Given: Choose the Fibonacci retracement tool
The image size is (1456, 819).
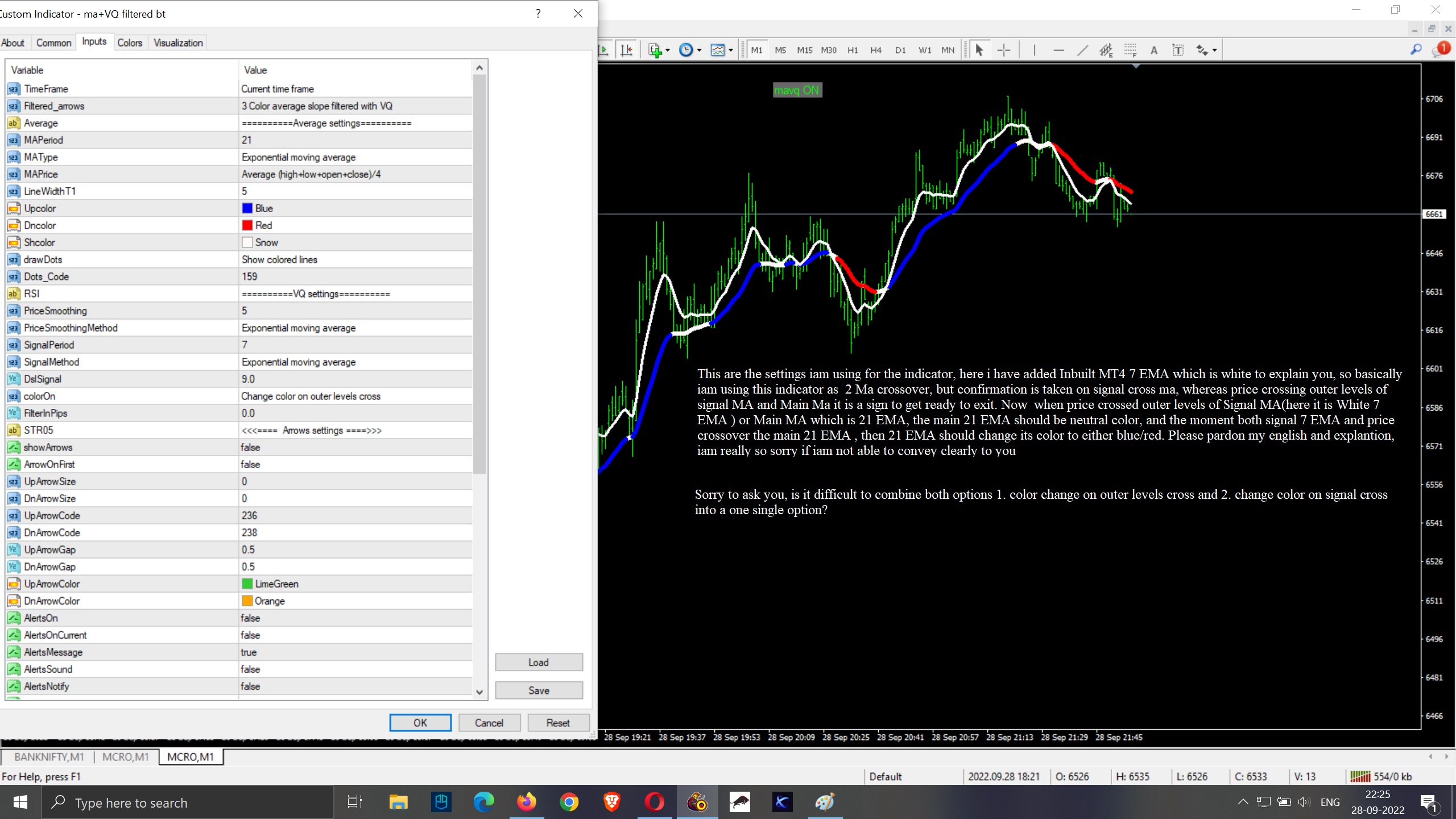Looking at the screenshot, I should pos(1130,50).
